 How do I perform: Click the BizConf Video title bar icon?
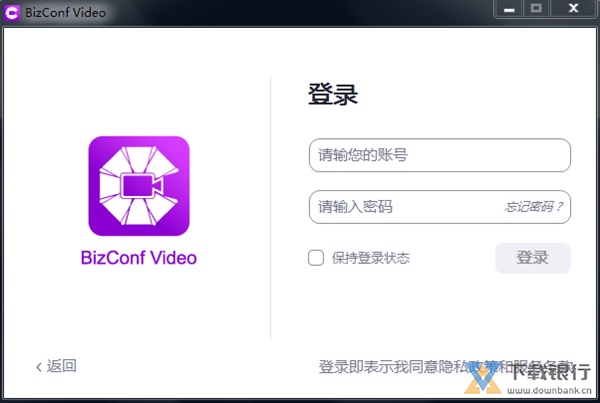click(12, 13)
